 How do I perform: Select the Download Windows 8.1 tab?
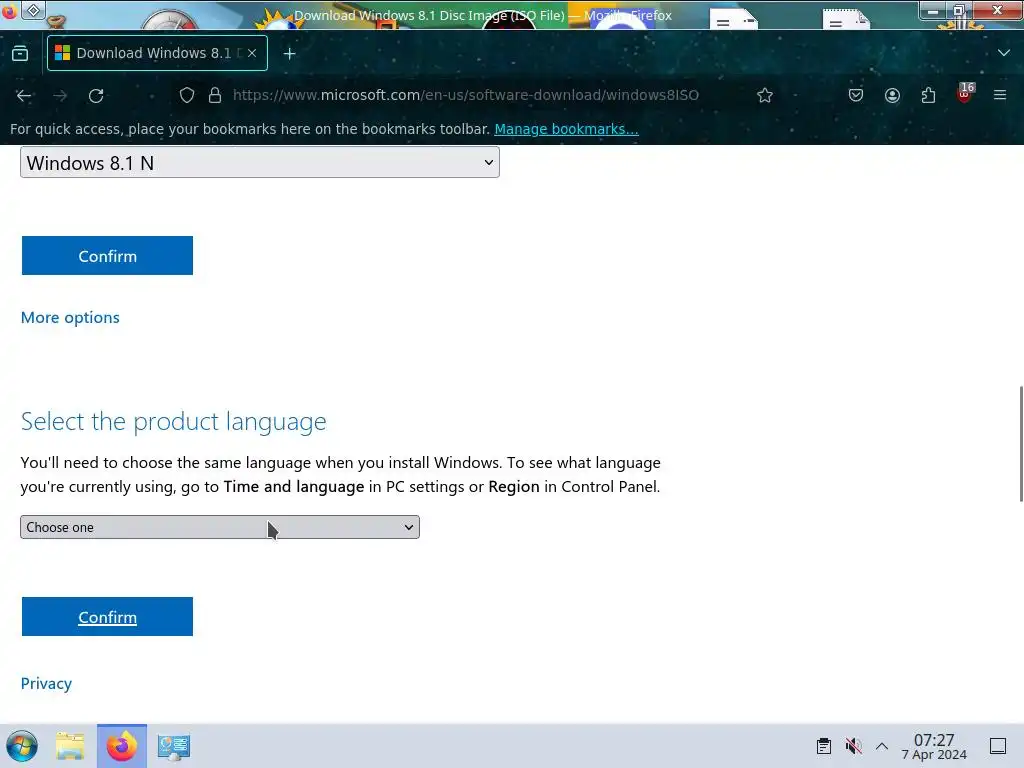(157, 53)
